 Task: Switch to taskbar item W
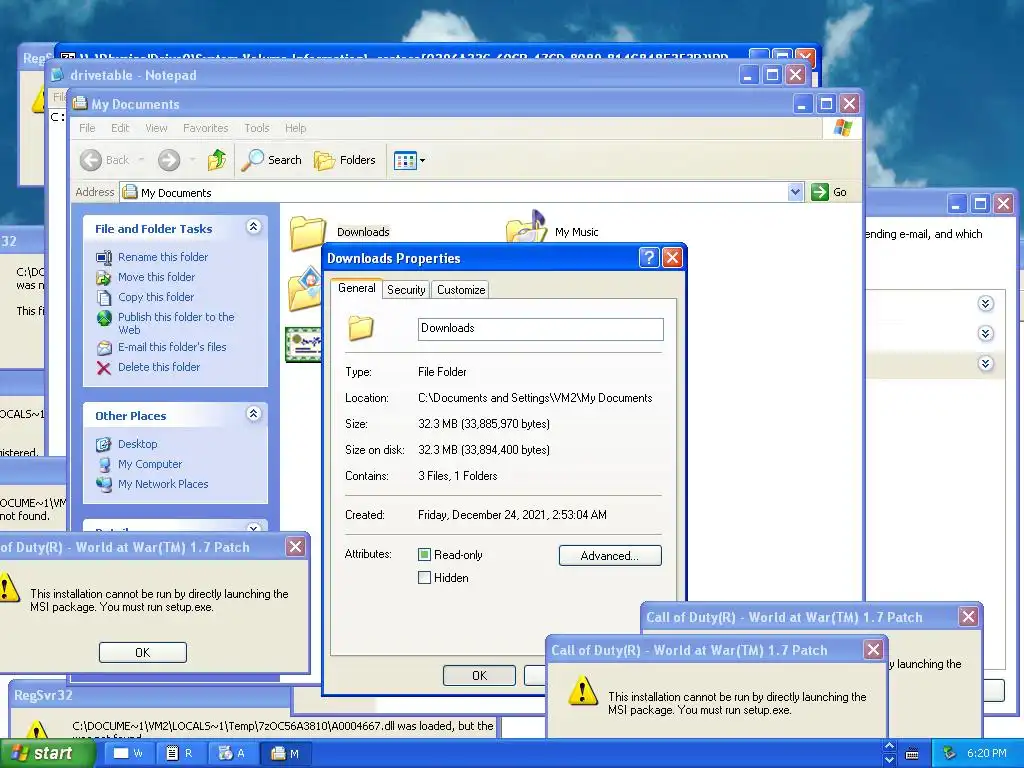pos(129,753)
